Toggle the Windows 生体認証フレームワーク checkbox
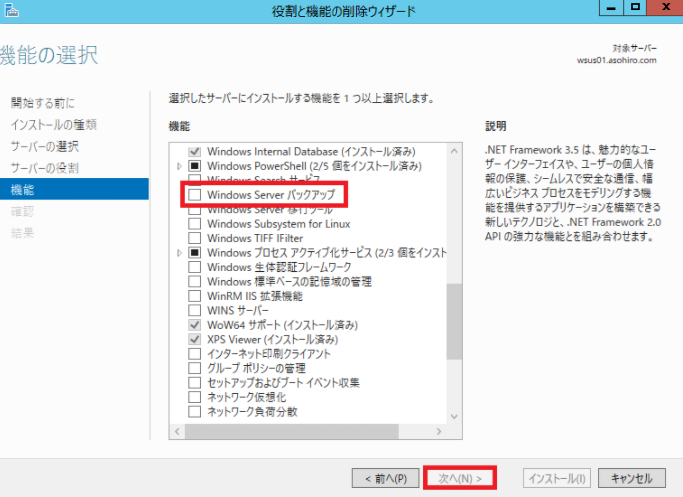Screen dimensions: 683x497 (x=194, y=267)
